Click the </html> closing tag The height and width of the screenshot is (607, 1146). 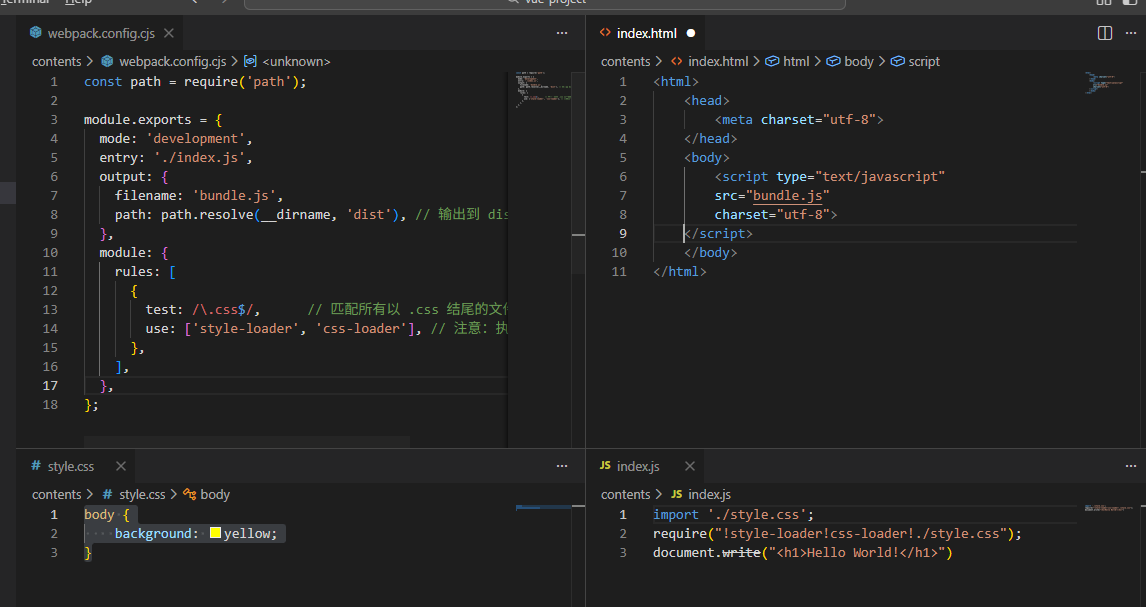pos(680,272)
